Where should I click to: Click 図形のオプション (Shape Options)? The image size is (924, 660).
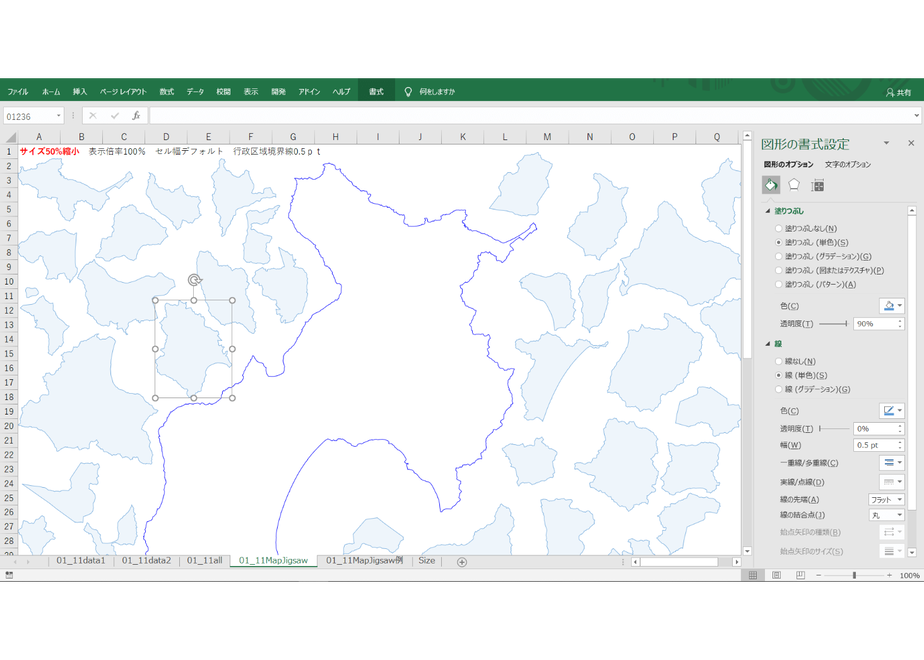pyautogui.click(x=788, y=164)
